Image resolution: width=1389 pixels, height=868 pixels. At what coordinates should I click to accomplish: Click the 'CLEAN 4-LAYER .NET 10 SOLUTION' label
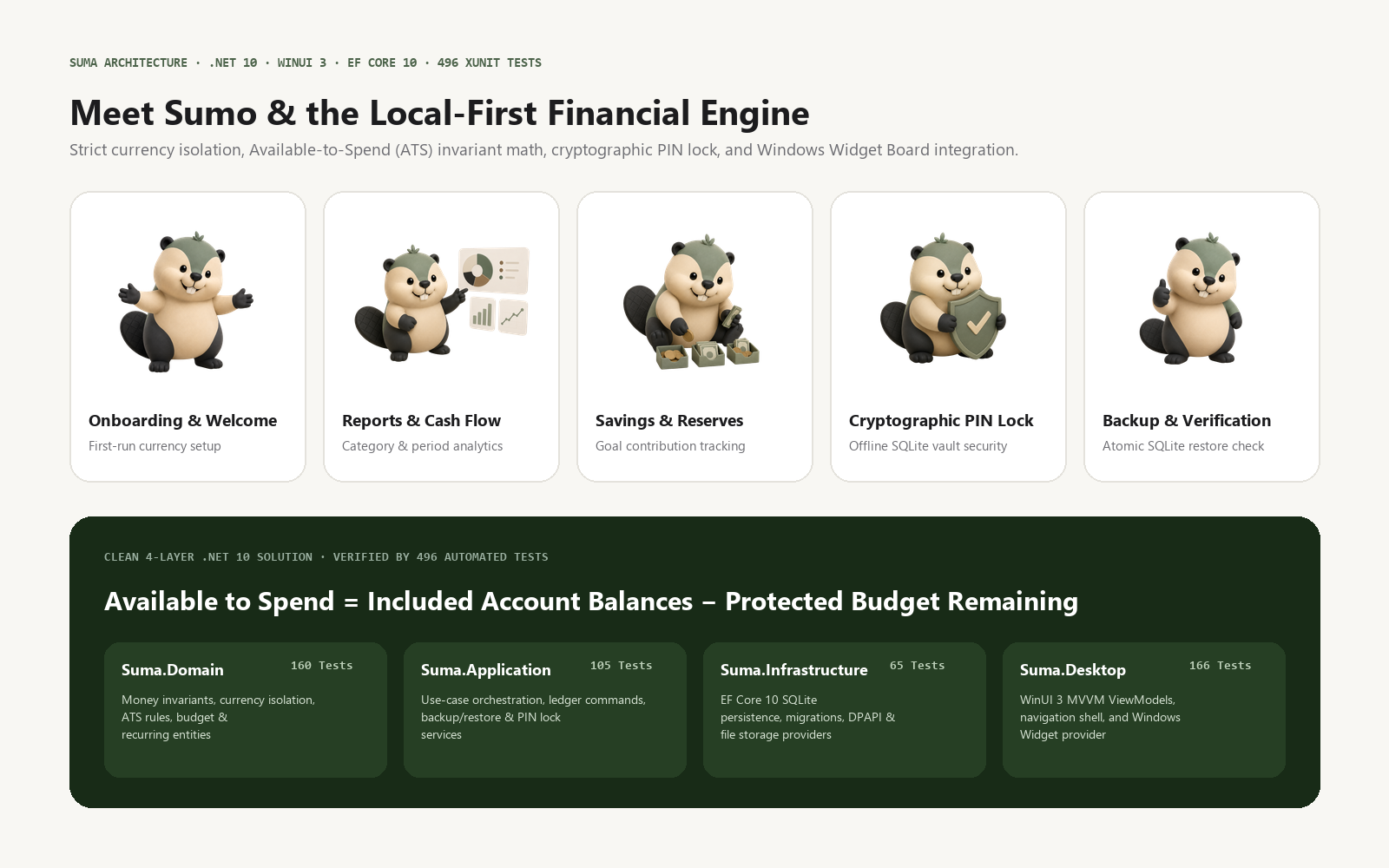pos(326,557)
